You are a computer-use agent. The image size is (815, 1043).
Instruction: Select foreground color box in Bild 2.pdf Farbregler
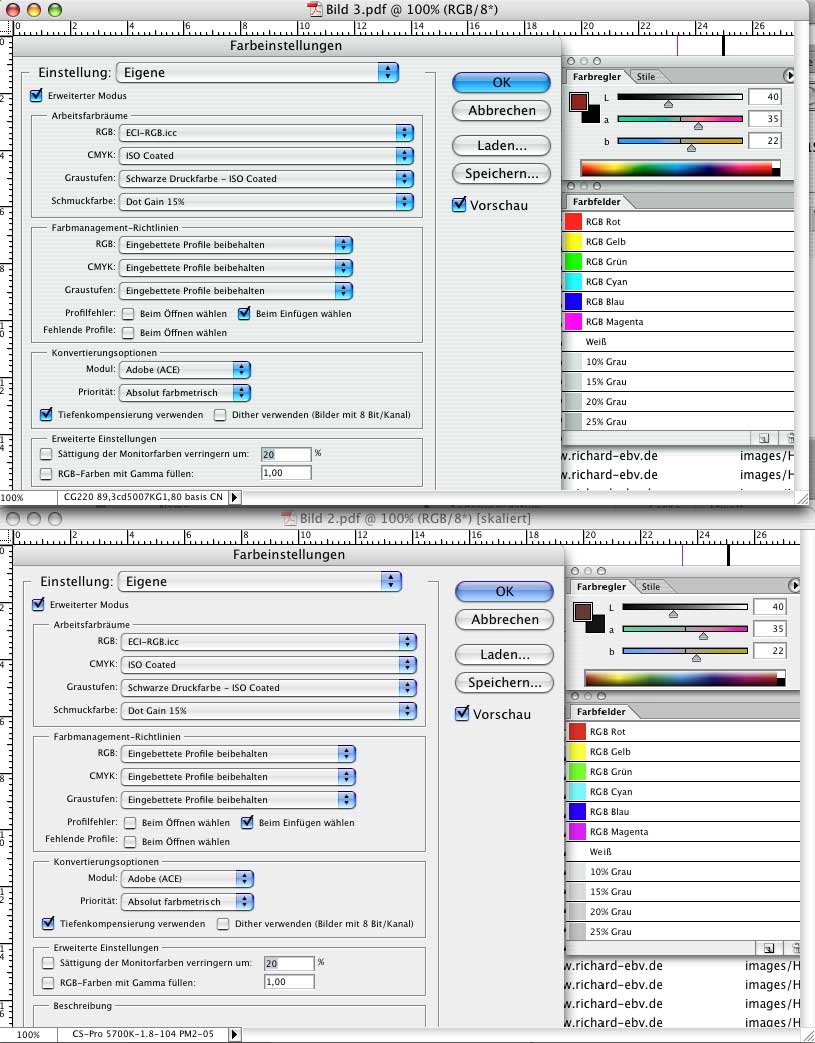[582, 612]
